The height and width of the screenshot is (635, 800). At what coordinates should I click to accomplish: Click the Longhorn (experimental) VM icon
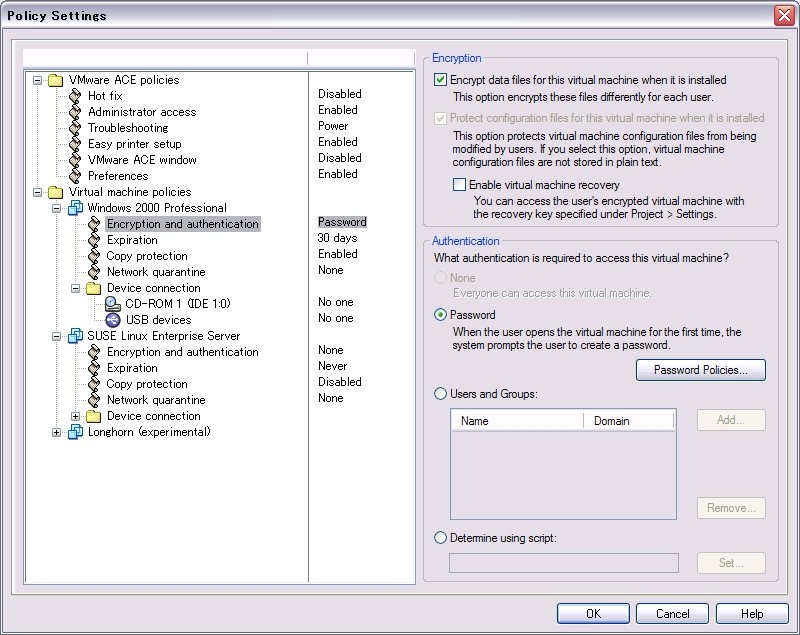coord(76,432)
